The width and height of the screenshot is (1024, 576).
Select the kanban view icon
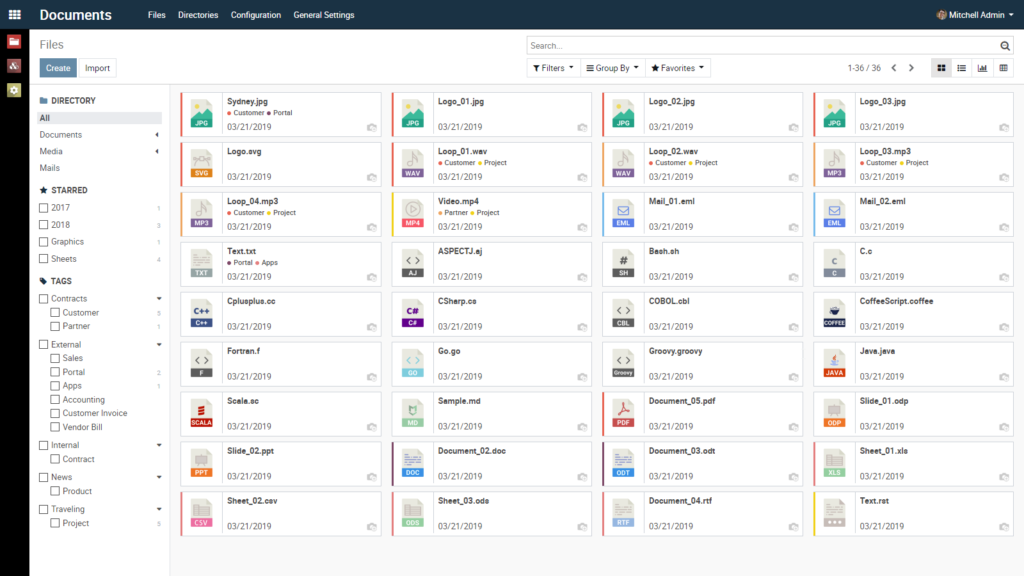941,67
